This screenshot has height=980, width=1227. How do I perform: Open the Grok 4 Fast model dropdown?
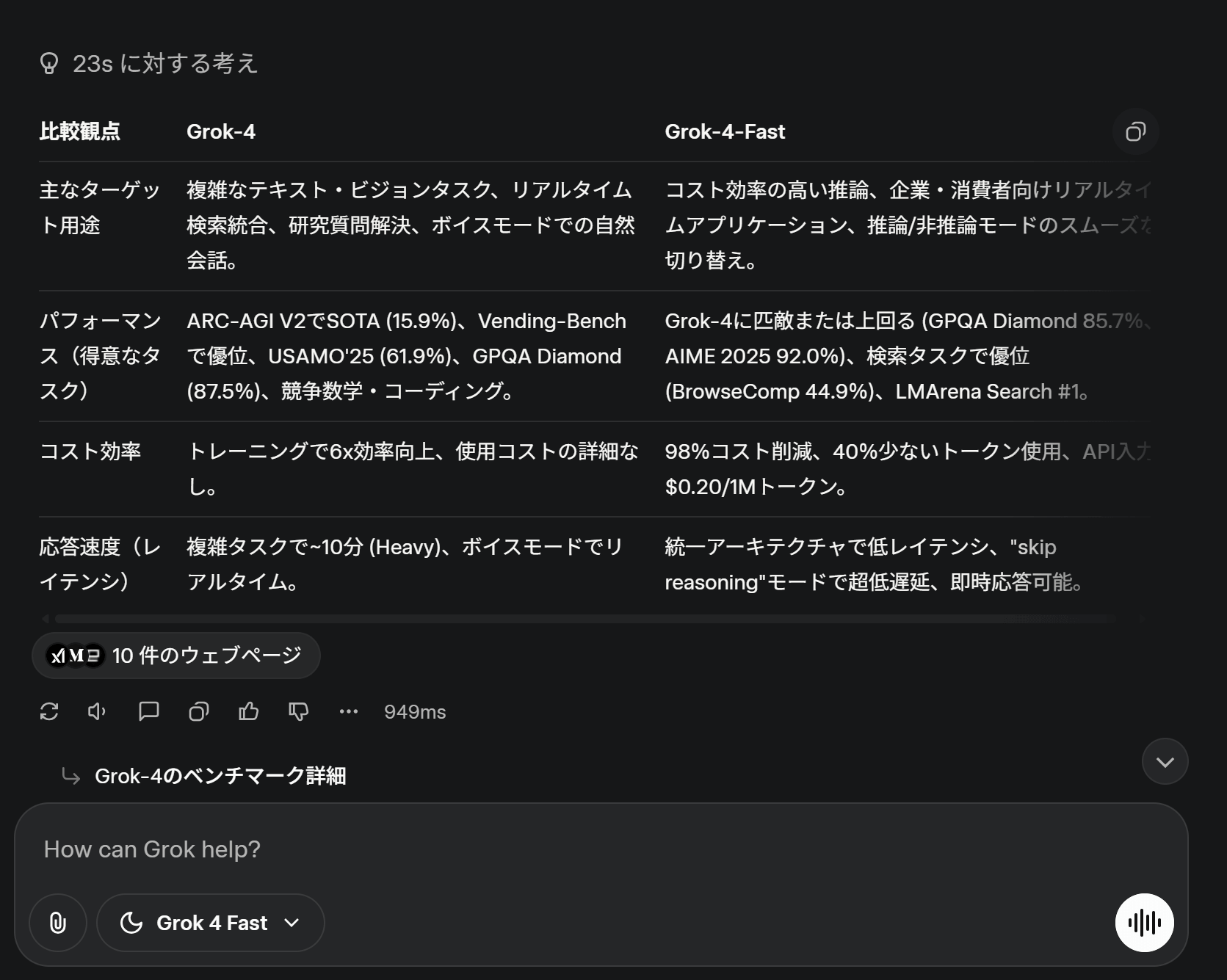(211, 923)
